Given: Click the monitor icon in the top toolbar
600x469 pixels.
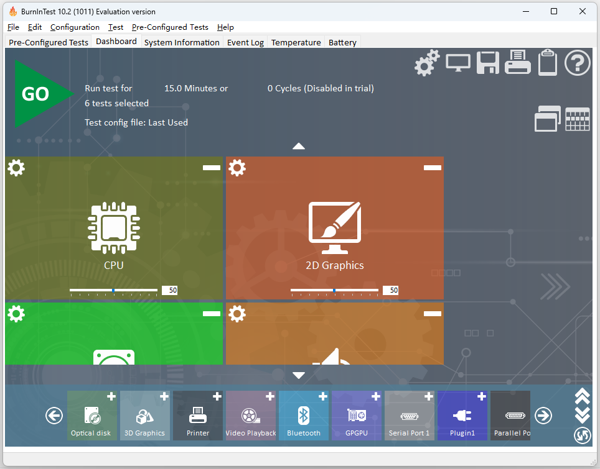Looking at the screenshot, I should tap(458, 63).
